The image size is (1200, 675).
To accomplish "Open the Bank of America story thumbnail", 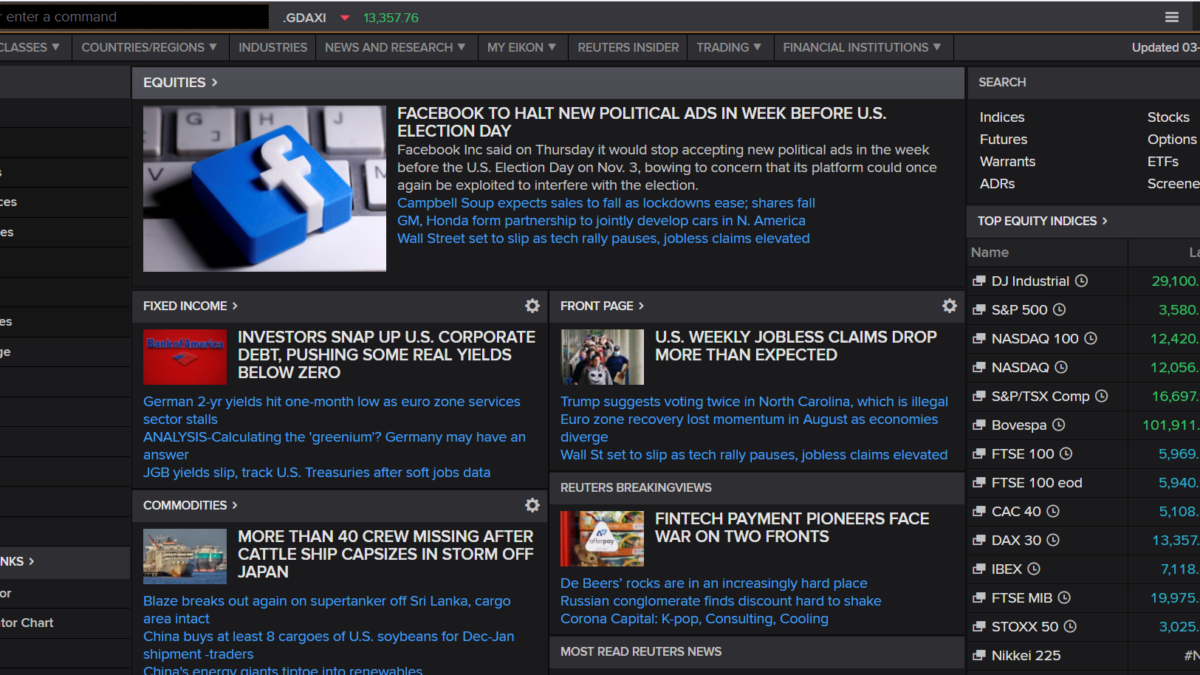I will pos(185,357).
